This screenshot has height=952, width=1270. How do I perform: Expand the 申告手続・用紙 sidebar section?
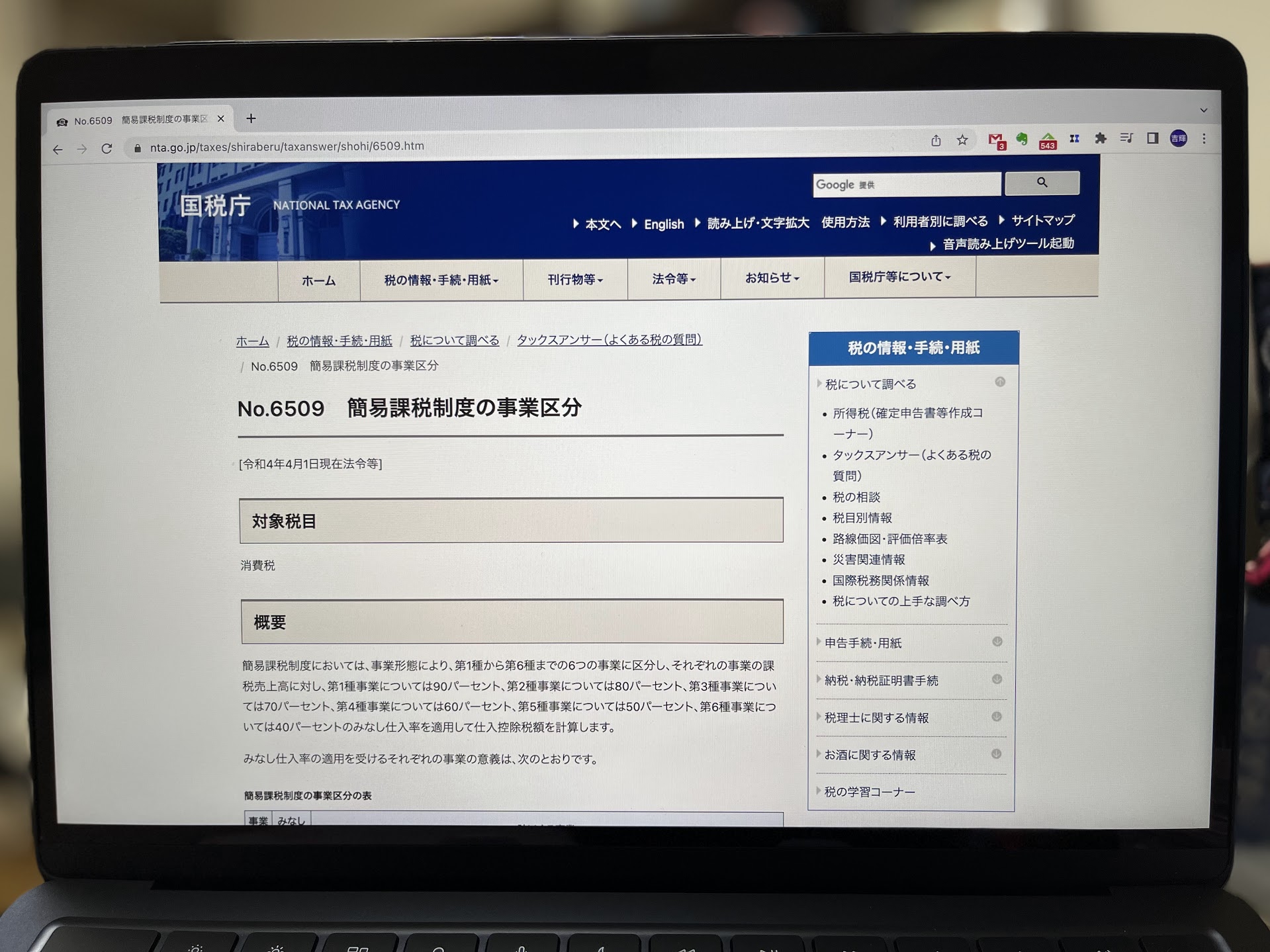[862, 642]
